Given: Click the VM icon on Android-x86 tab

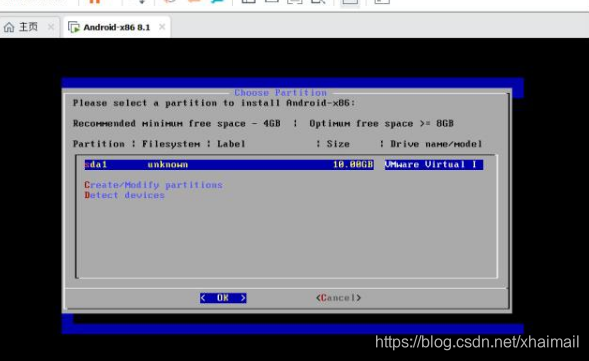Looking at the screenshot, I should (74, 27).
